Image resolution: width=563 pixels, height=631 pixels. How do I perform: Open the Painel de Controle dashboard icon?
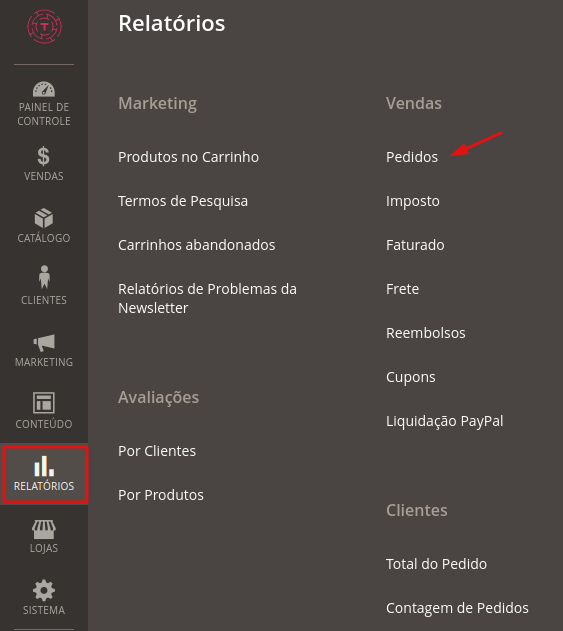coord(44,89)
